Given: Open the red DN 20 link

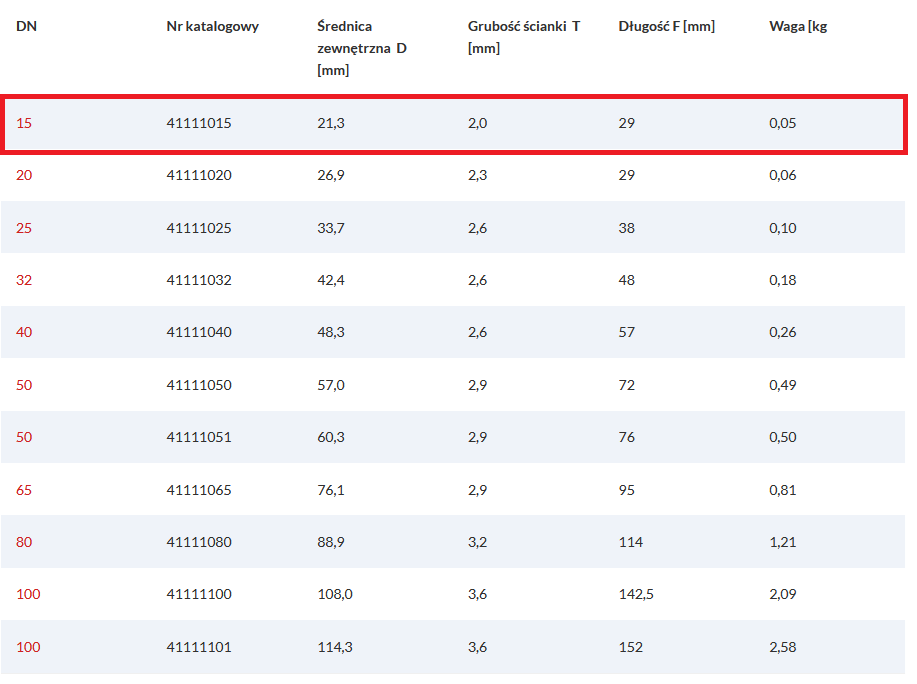Looking at the screenshot, I should point(24,175).
